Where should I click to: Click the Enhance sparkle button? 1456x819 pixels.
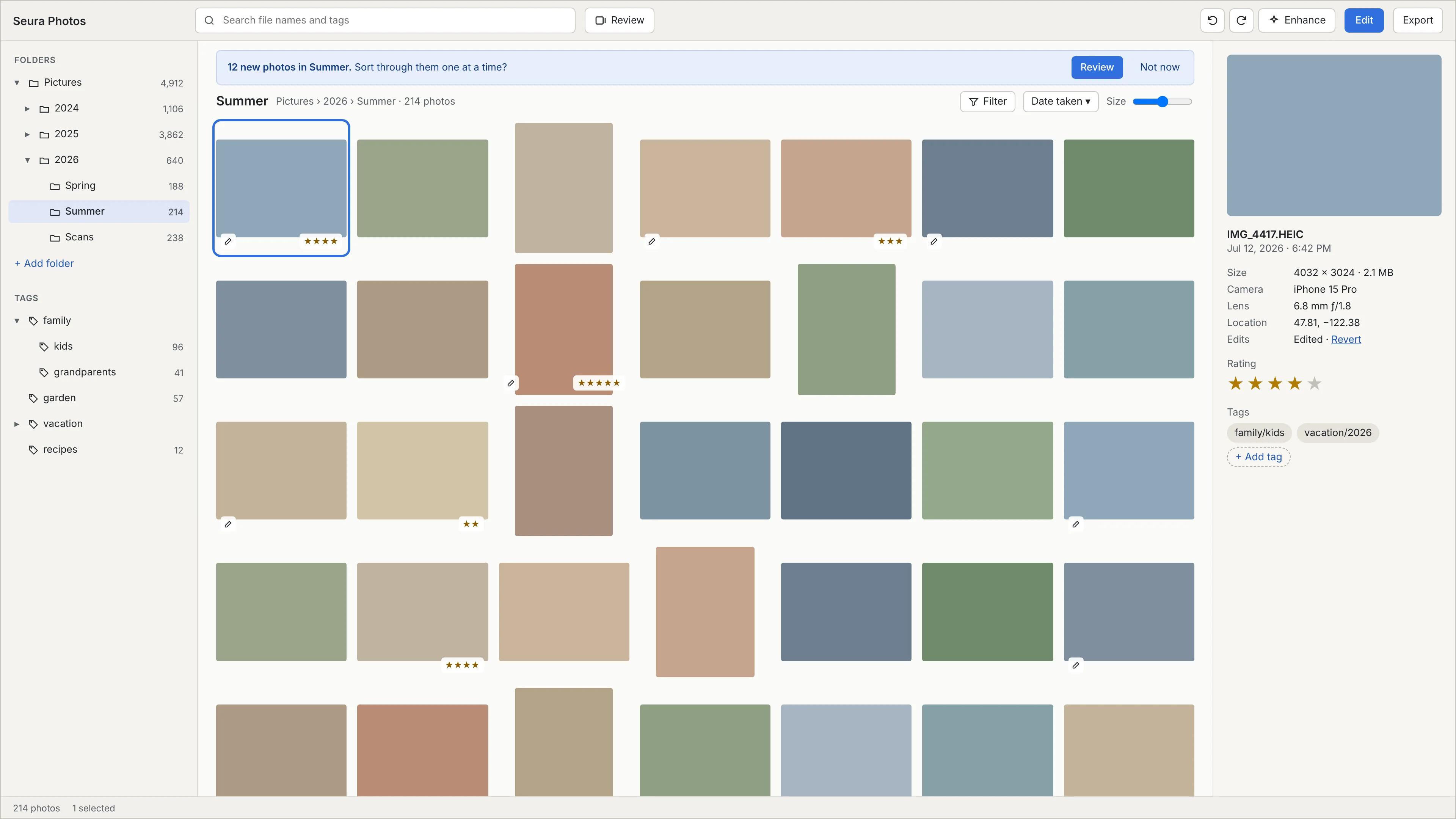point(1297,20)
